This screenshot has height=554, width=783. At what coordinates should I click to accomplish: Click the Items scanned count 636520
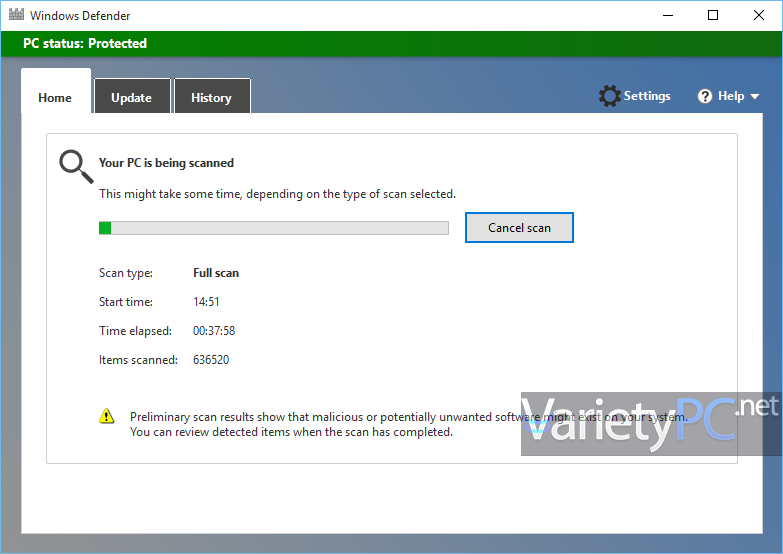211,360
